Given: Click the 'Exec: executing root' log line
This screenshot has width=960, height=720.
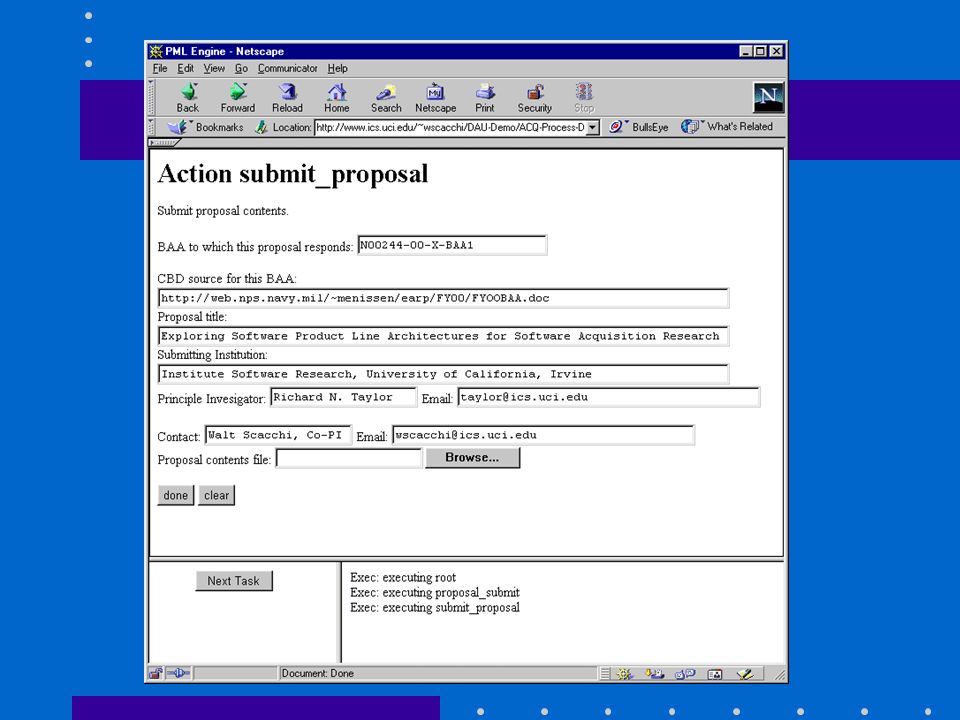Looking at the screenshot, I should (403, 577).
